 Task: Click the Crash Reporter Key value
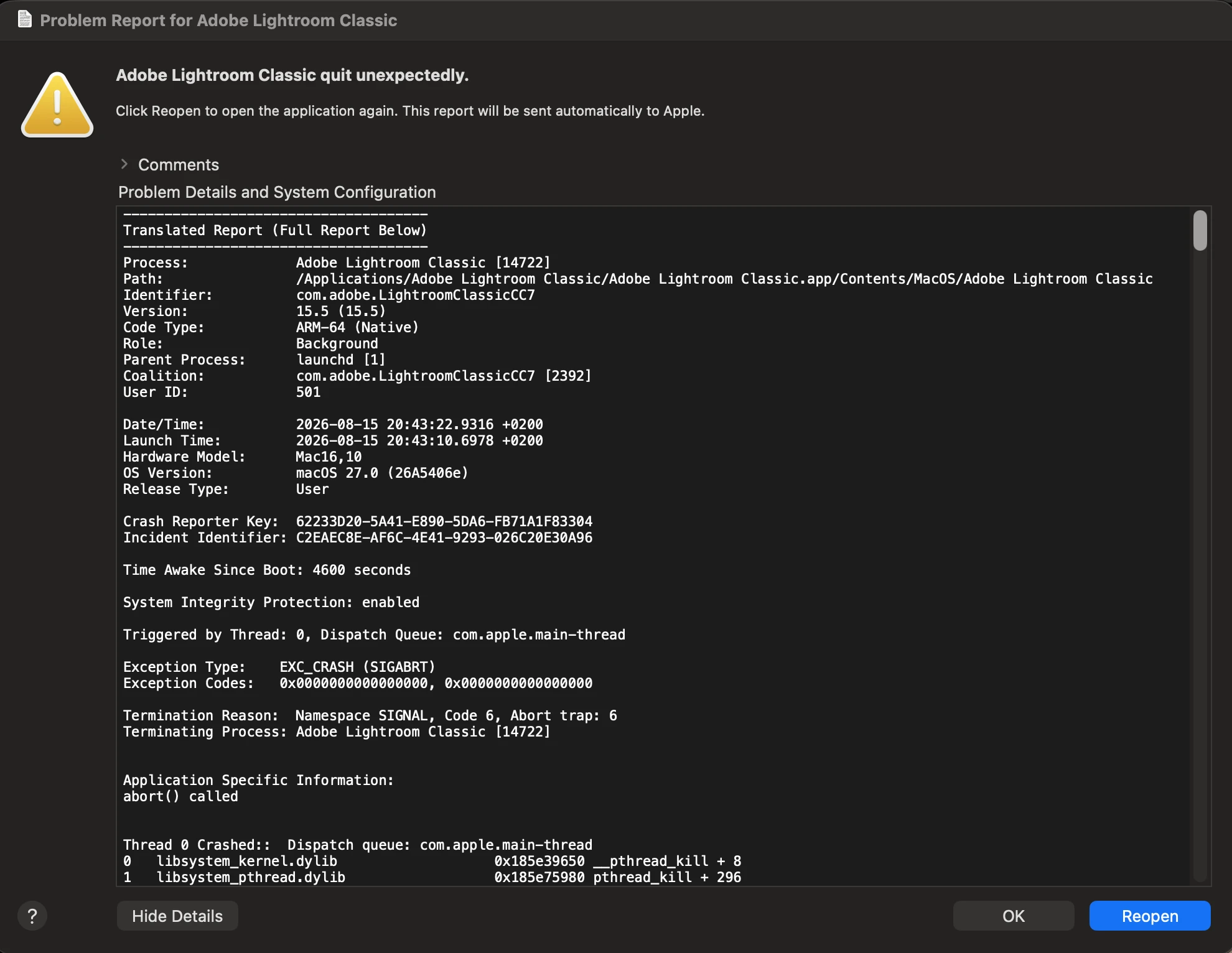pyautogui.click(x=444, y=521)
